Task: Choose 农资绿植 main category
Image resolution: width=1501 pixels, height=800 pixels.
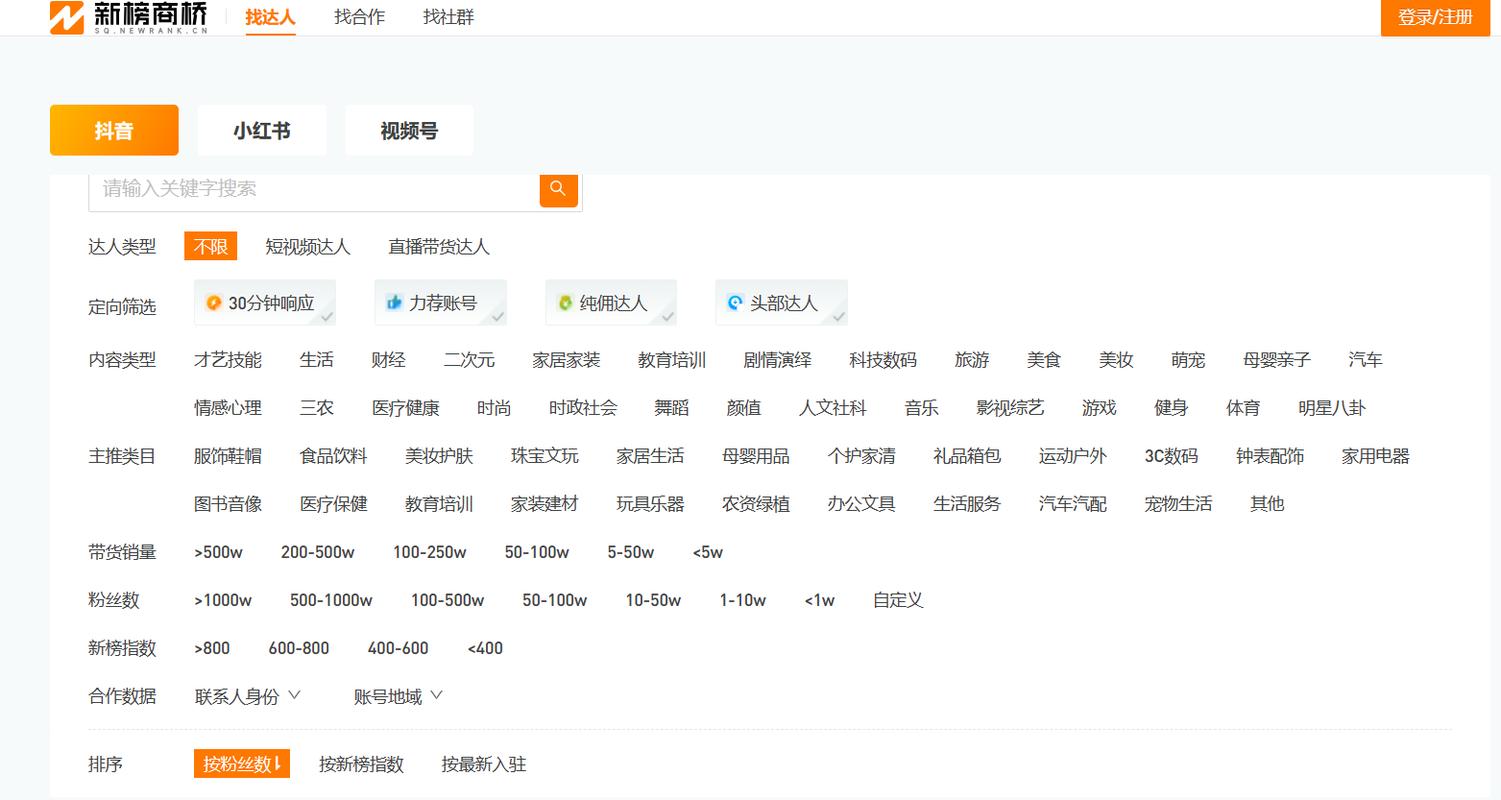Action: point(756,504)
